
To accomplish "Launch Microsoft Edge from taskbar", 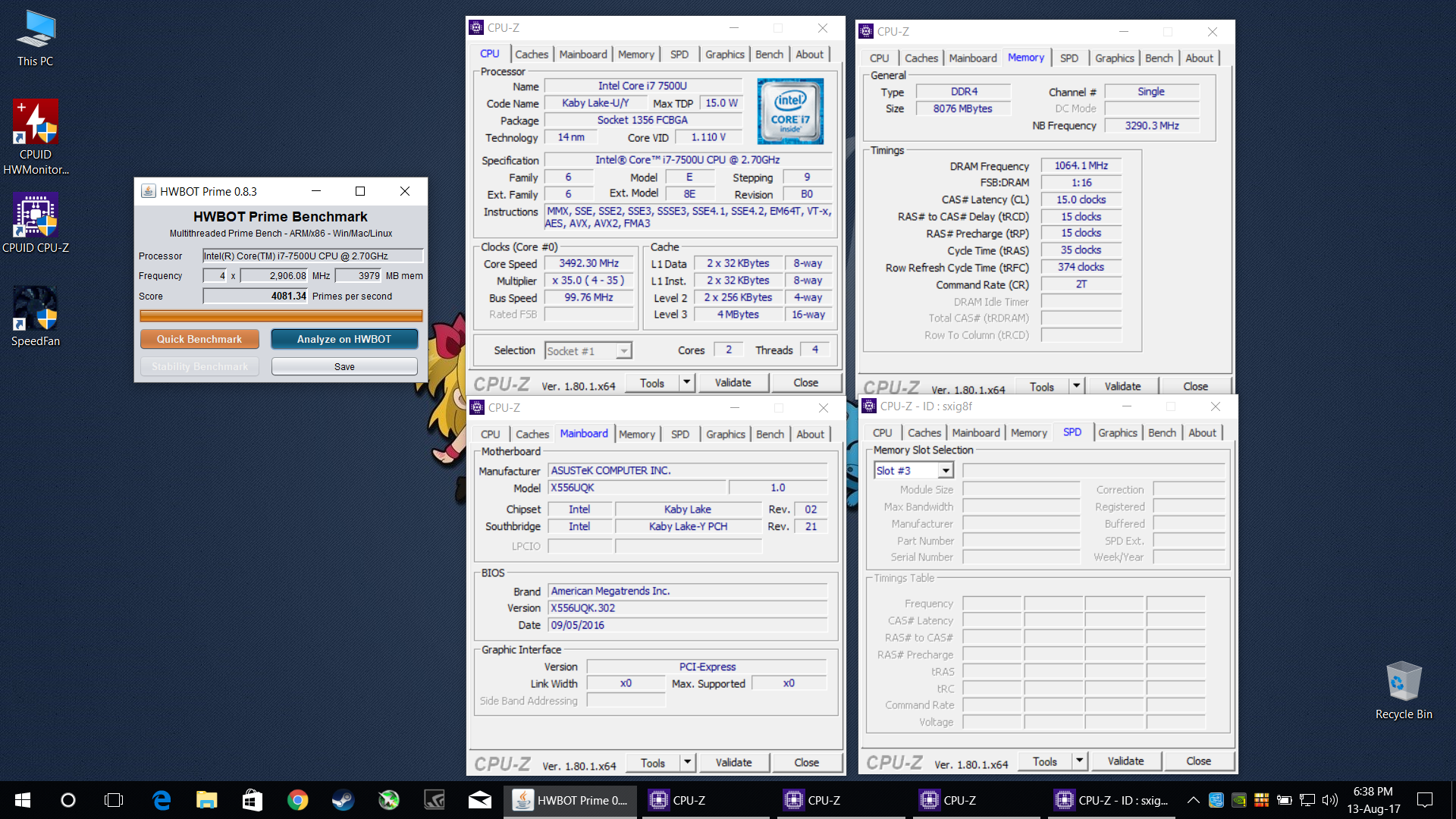I will [162, 800].
